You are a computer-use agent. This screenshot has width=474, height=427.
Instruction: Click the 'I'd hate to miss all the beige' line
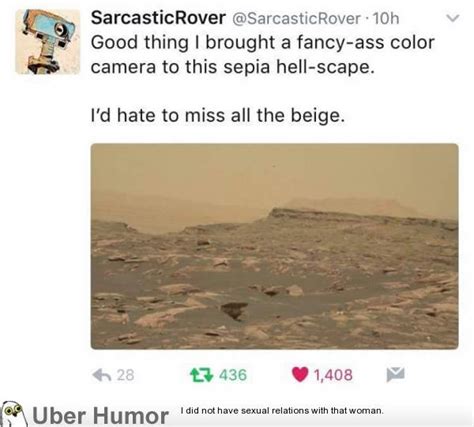pos(218,116)
